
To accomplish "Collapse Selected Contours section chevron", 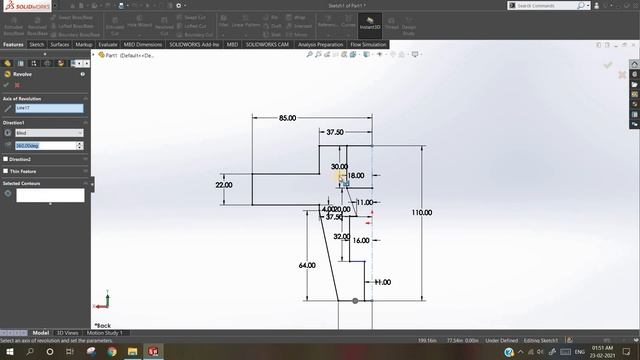I will coord(85,184).
